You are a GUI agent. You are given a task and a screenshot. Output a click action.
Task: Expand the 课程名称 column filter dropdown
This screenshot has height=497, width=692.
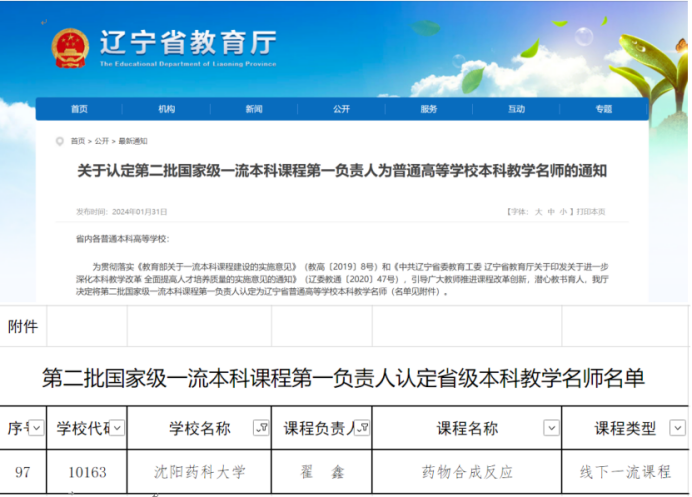coord(551,428)
